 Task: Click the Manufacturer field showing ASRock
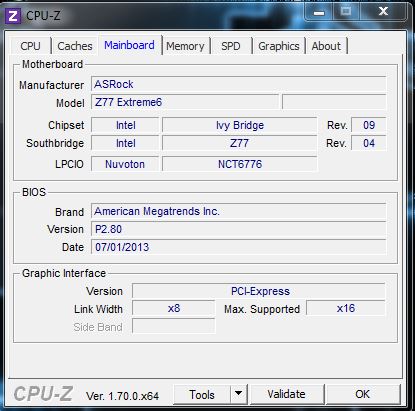(x=239, y=84)
